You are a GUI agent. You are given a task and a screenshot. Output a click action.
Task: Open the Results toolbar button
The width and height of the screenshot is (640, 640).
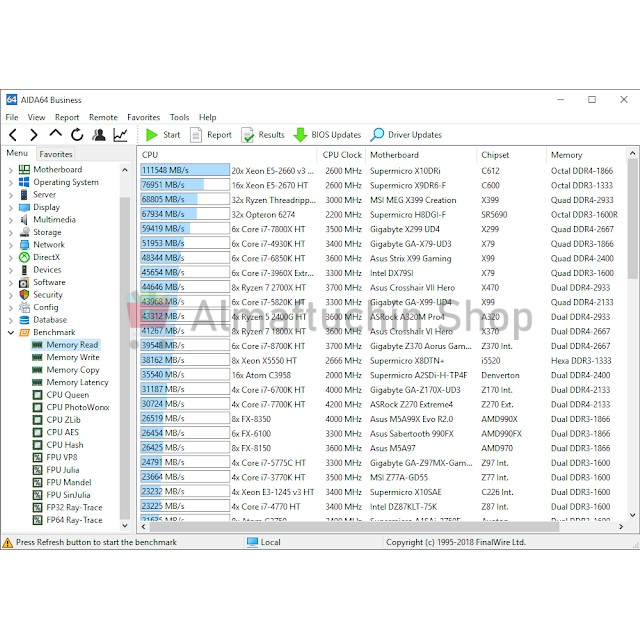(x=262, y=135)
